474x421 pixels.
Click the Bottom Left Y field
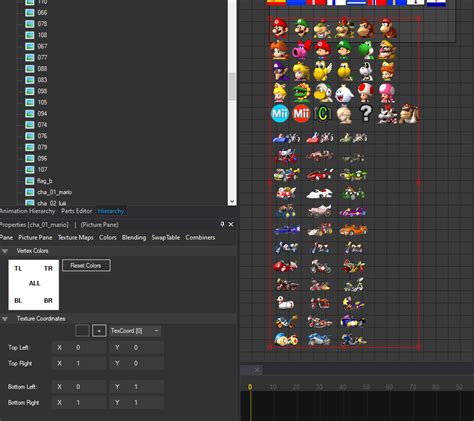(137, 387)
